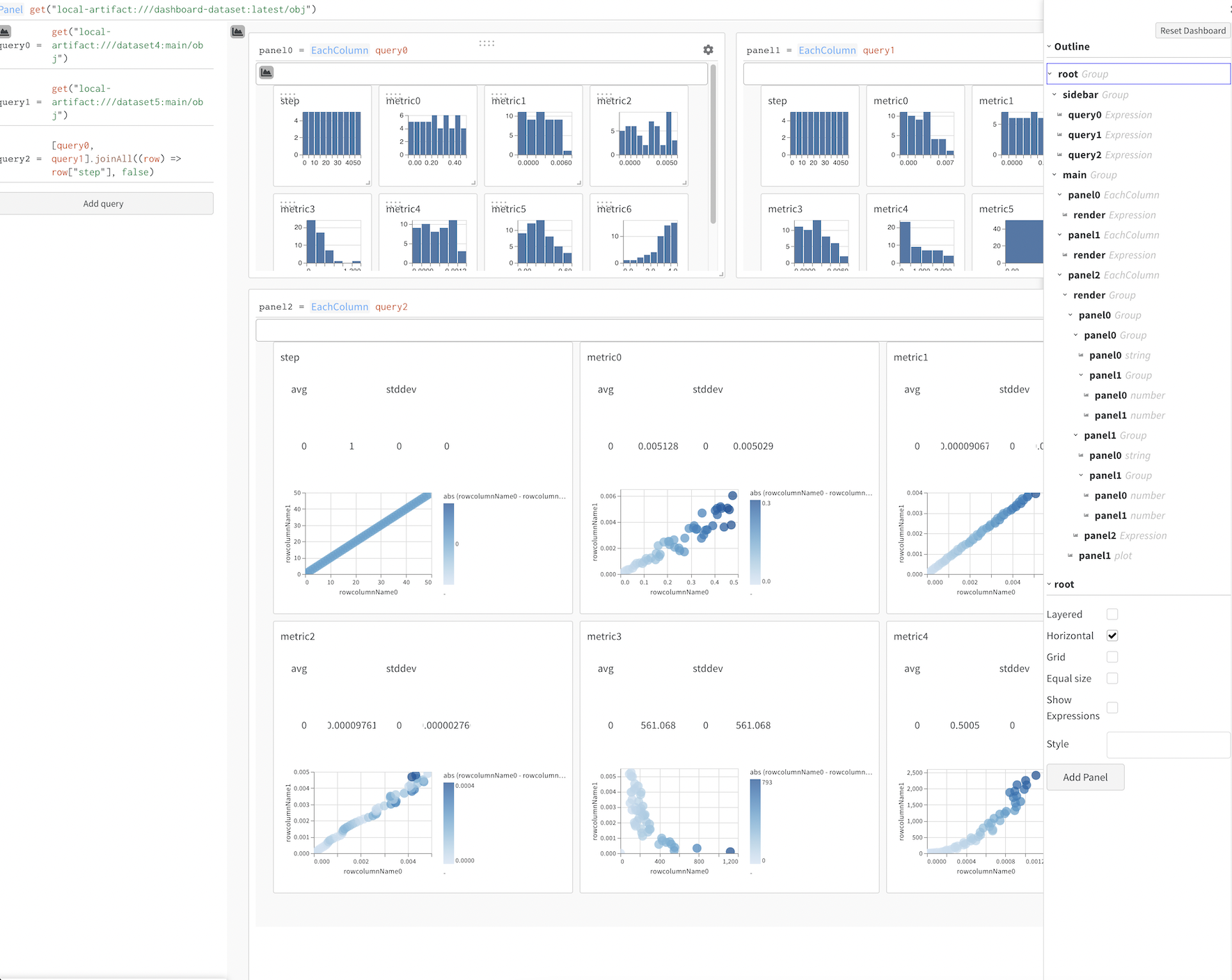Collapse the Outline section
1232x980 pixels.
[1049, 47]
